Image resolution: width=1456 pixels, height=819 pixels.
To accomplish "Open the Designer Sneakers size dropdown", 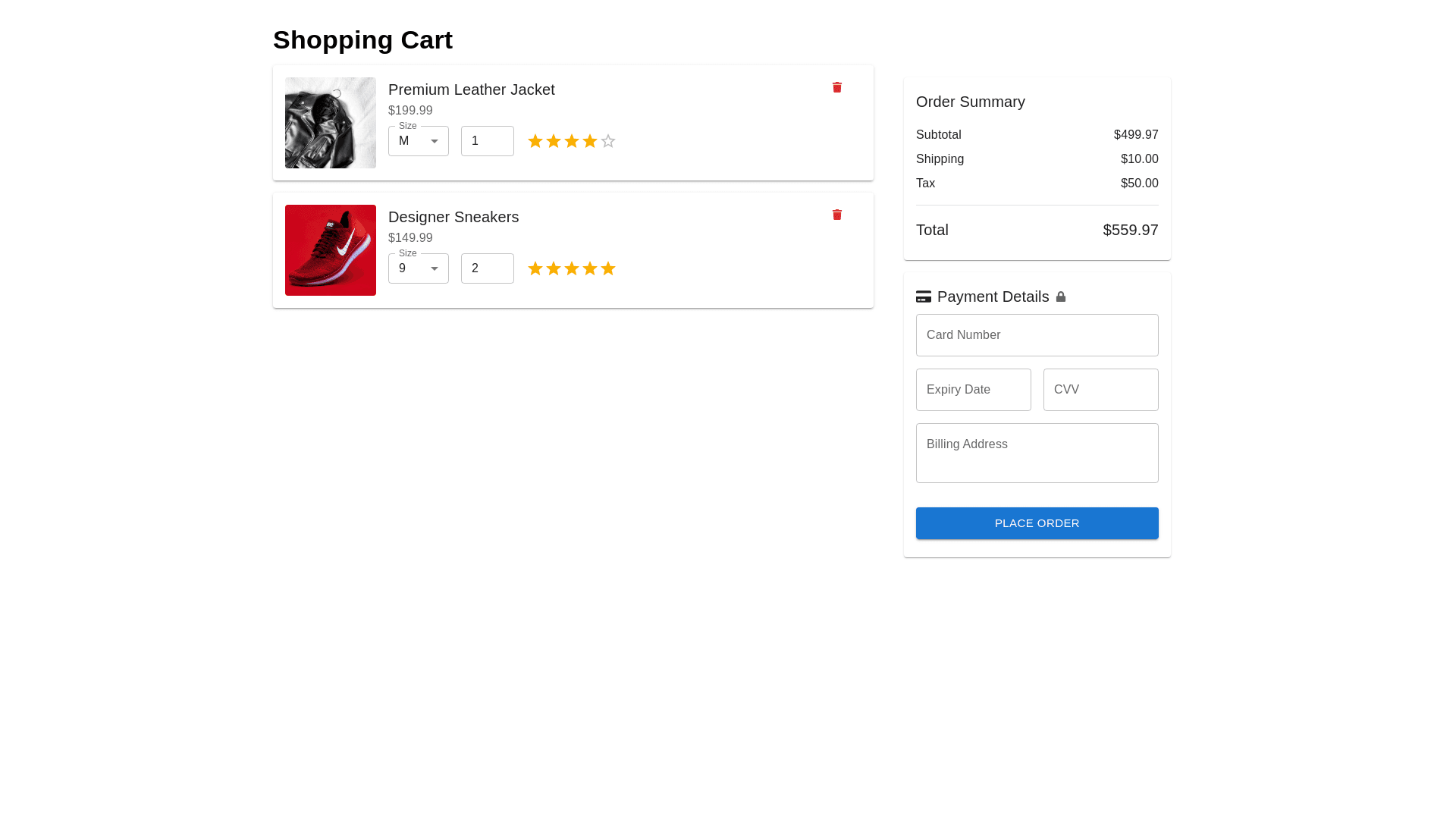I will pyautogui.click(x=419, y=269).
